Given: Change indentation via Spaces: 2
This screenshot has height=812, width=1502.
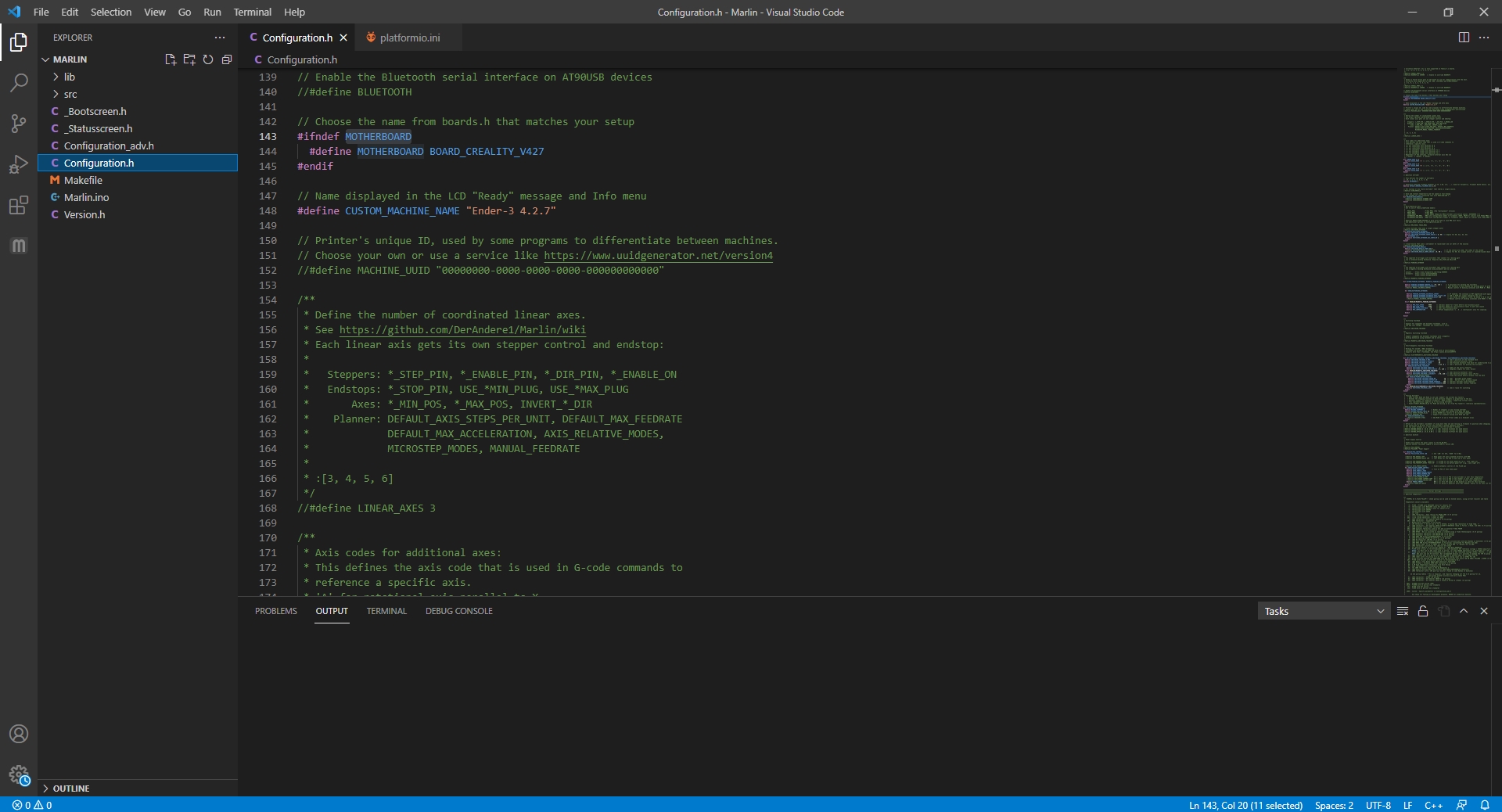Looking at the screenshot, I should point(1334,805).
